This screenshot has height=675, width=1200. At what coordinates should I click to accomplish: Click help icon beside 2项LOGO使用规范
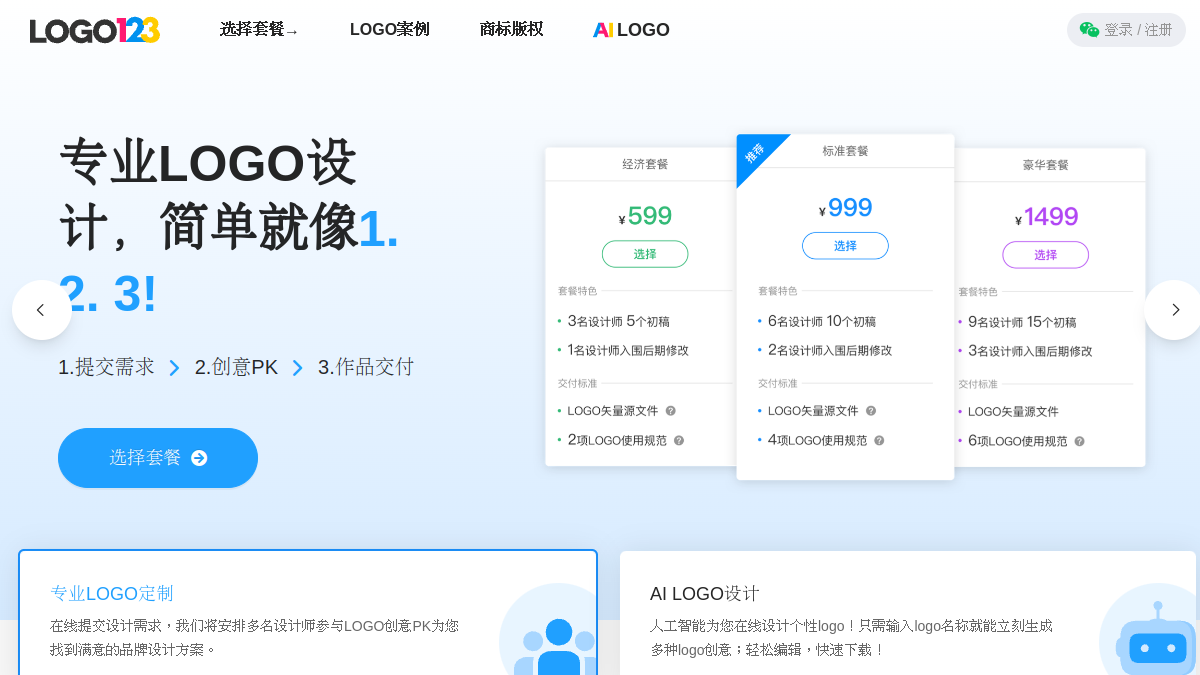[x=679, y=440]
